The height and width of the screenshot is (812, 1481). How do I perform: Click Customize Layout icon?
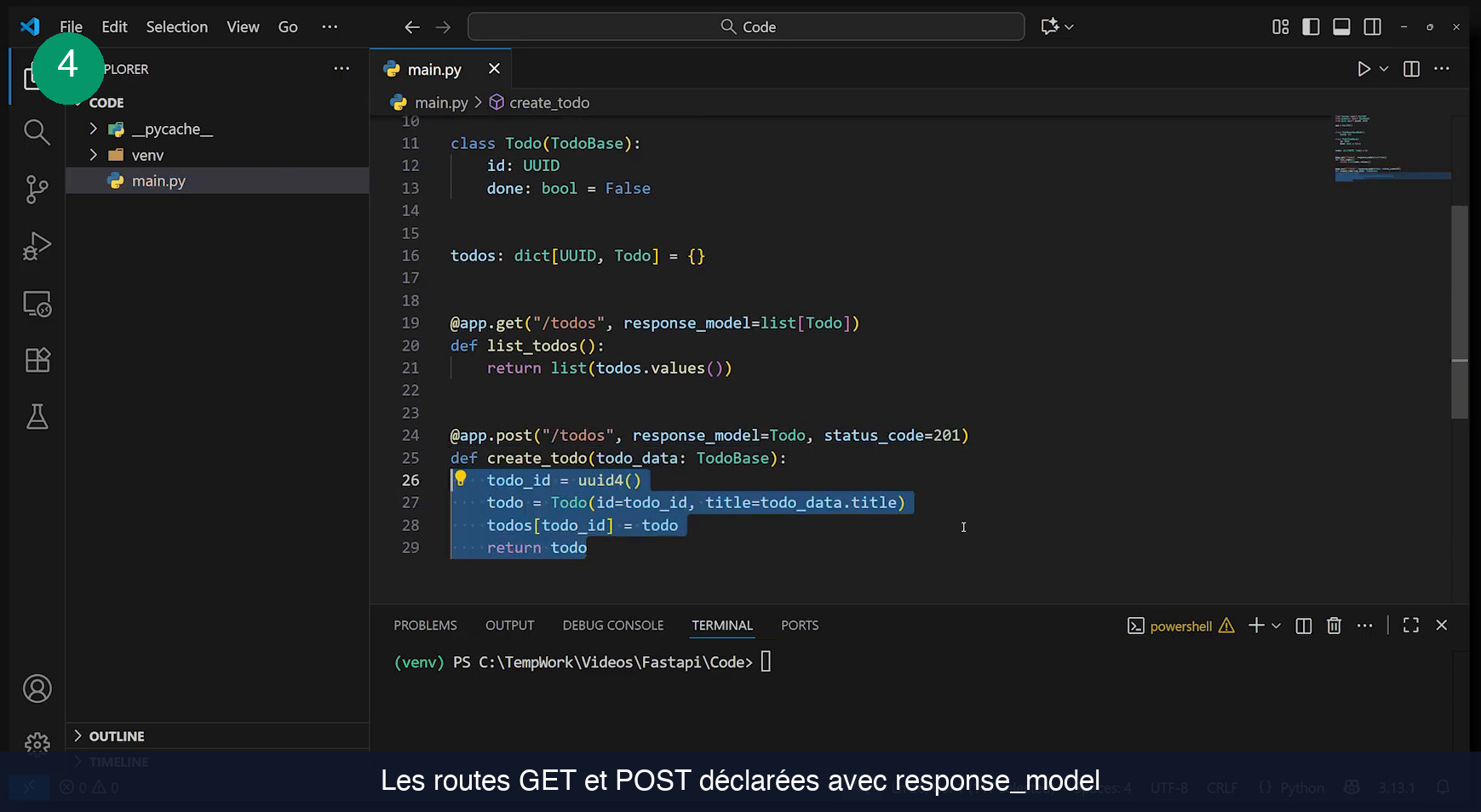[1280, 26]
